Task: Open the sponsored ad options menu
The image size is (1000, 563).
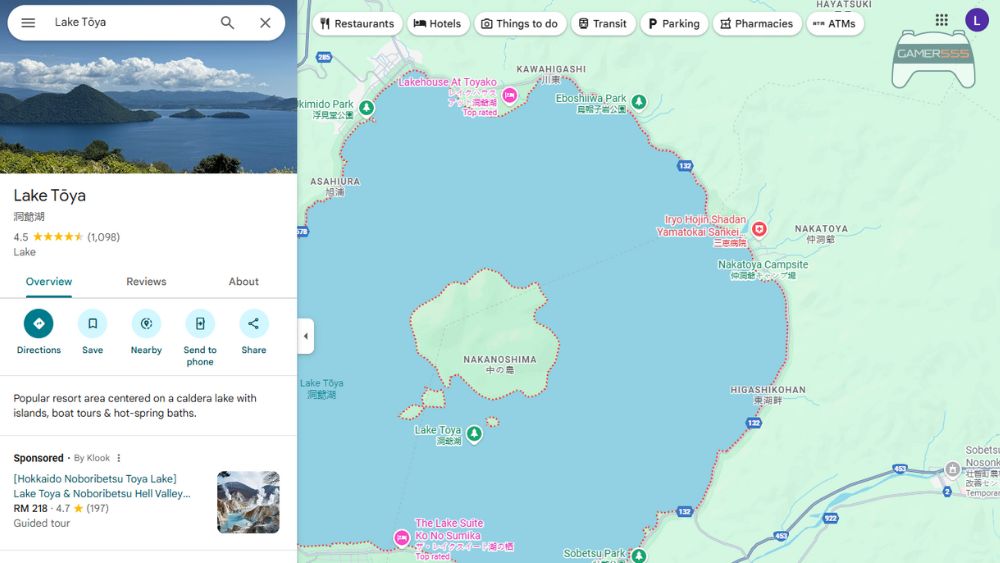Action: [x=119, y=458]
